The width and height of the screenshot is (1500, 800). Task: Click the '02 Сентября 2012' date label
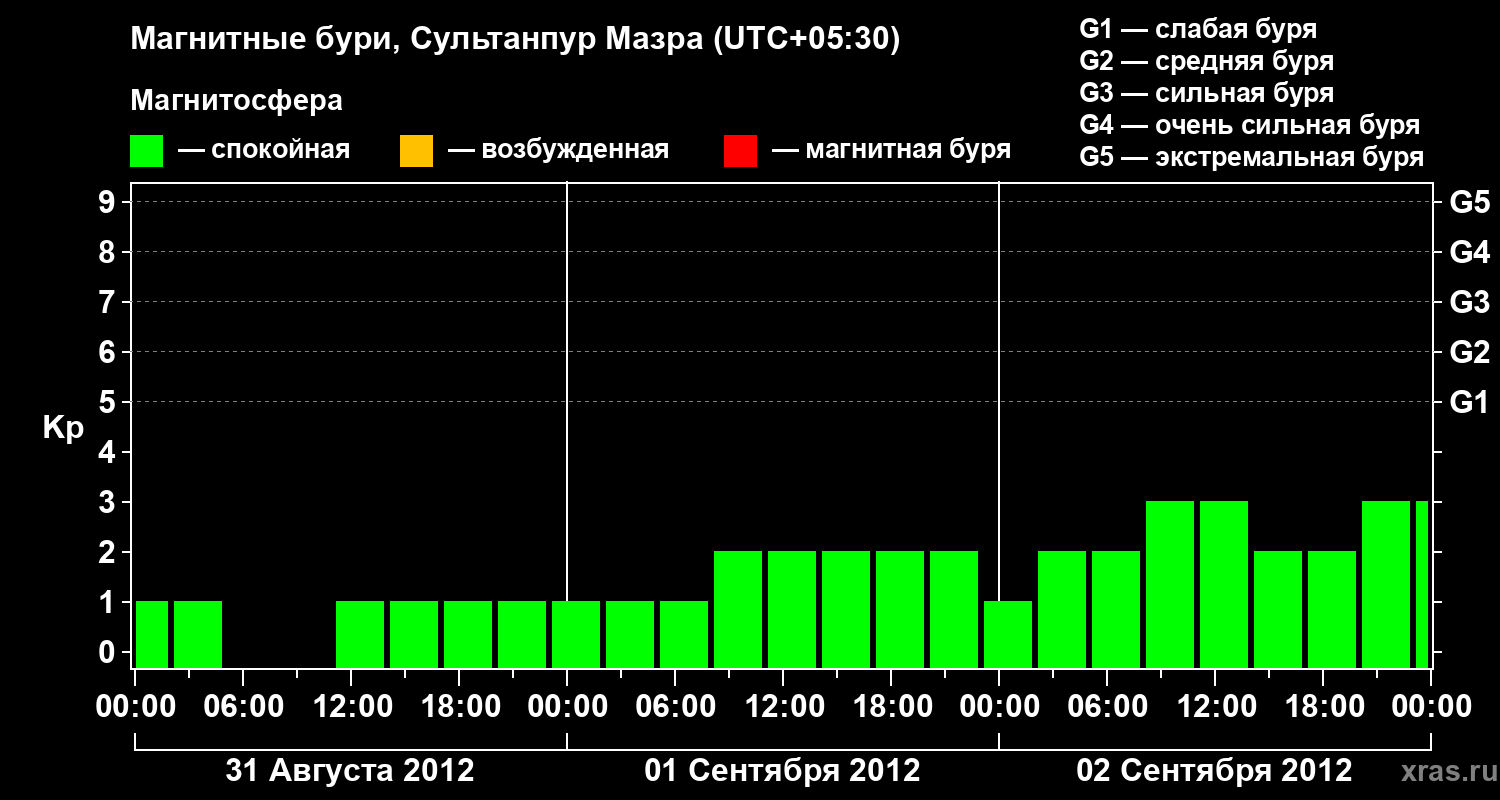tap(1214, 771)
